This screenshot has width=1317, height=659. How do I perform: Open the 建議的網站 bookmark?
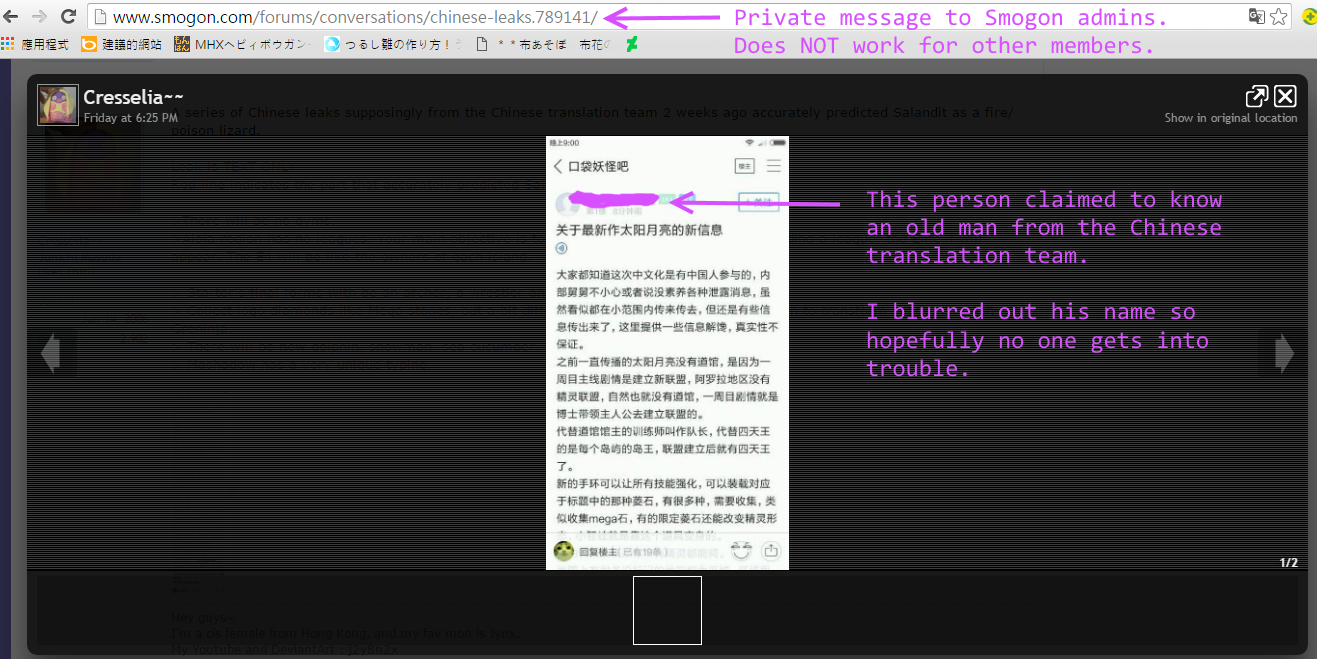tap(121, 44)
